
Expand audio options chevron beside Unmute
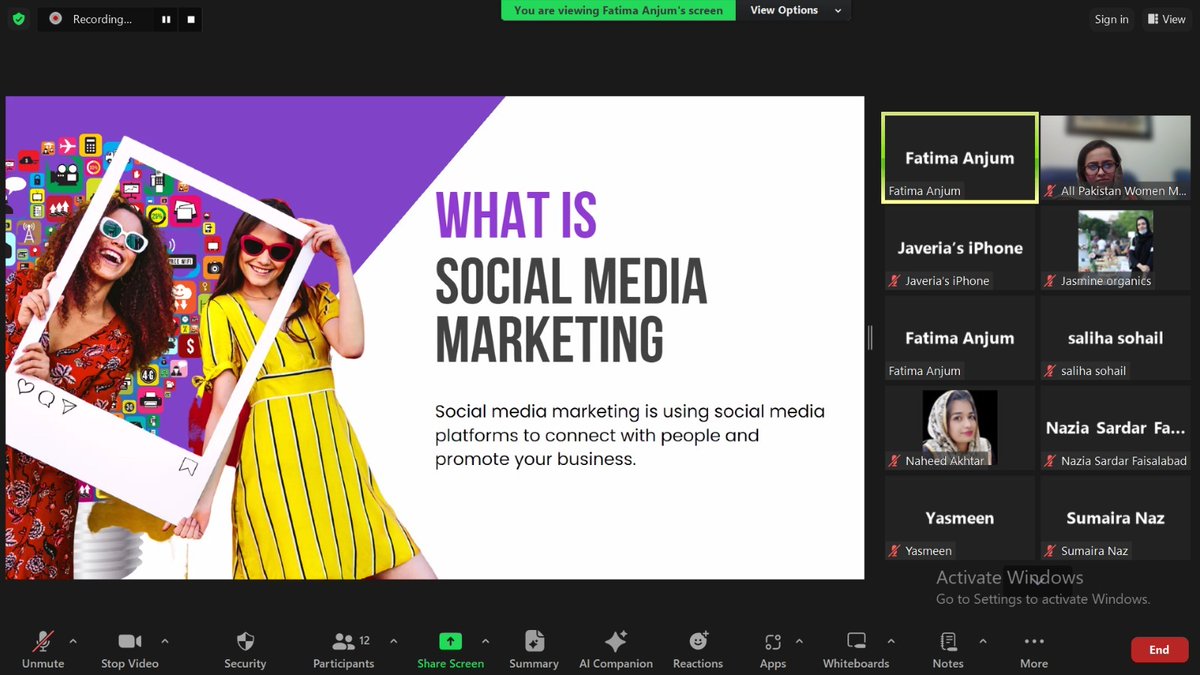coord(72,641)
